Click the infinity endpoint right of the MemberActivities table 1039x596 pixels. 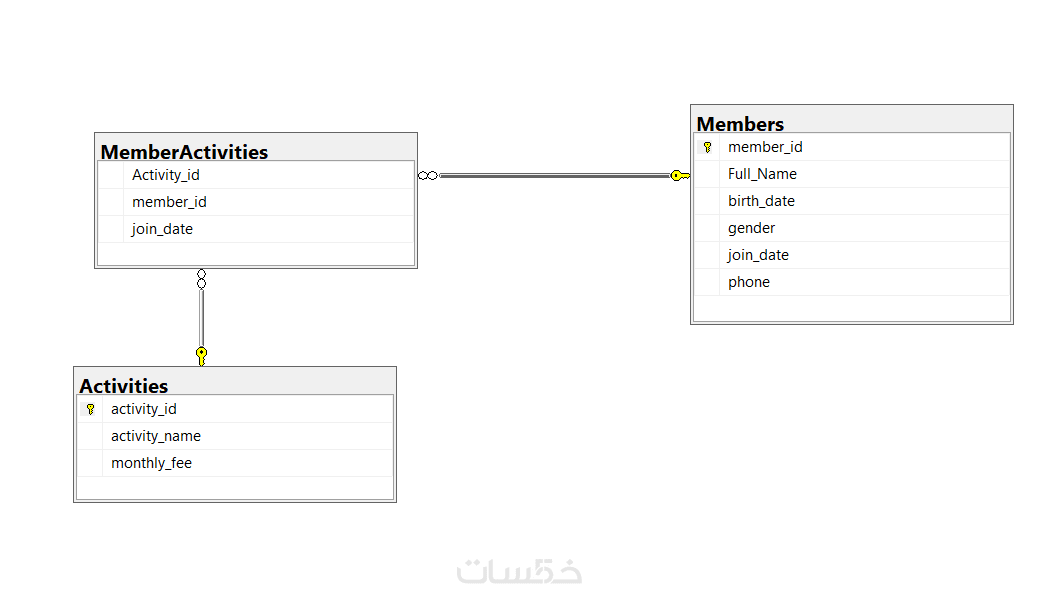428,176
